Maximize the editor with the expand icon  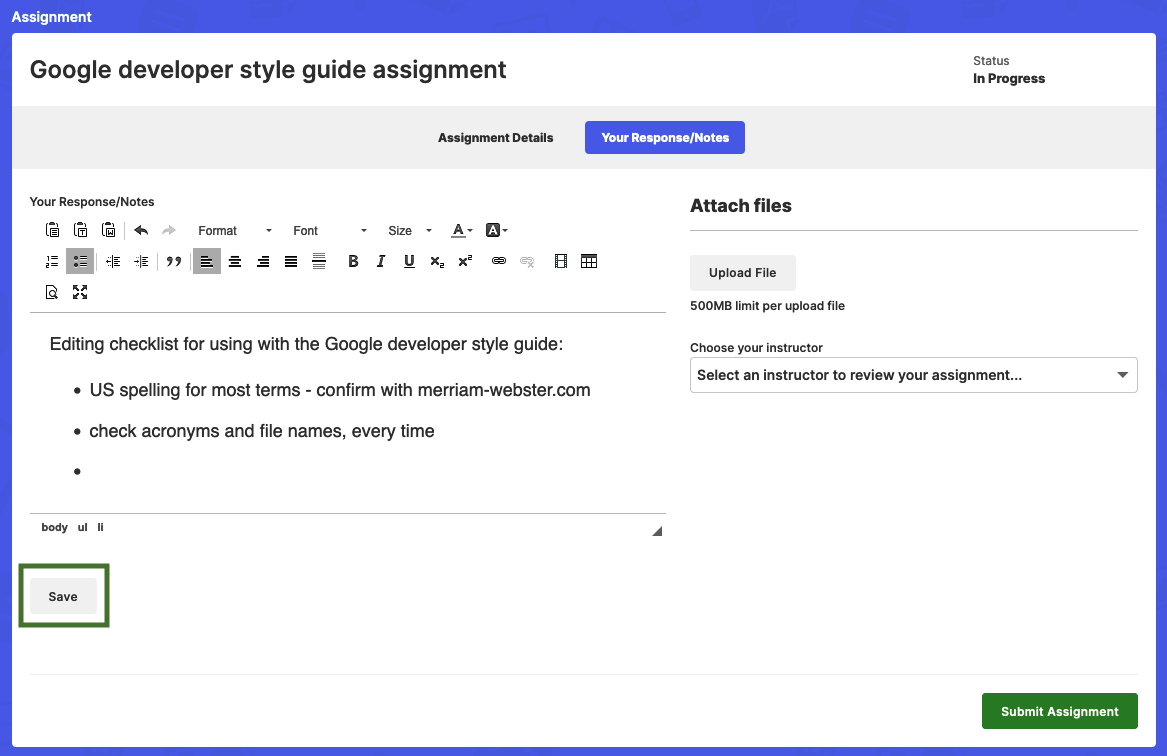coord(80,292)
